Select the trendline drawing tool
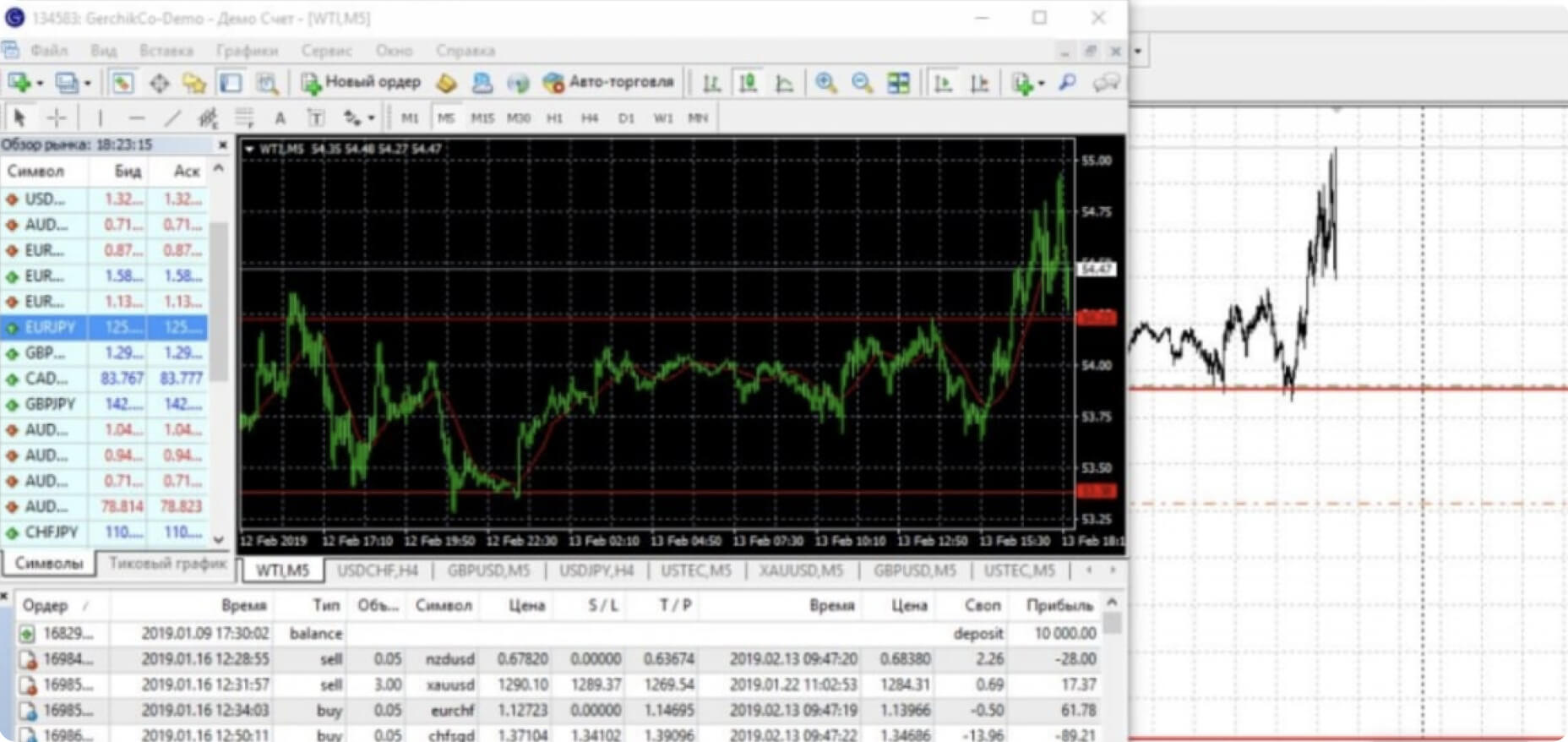The width and height of the screenshot is (1568, 742). [172, 117]
